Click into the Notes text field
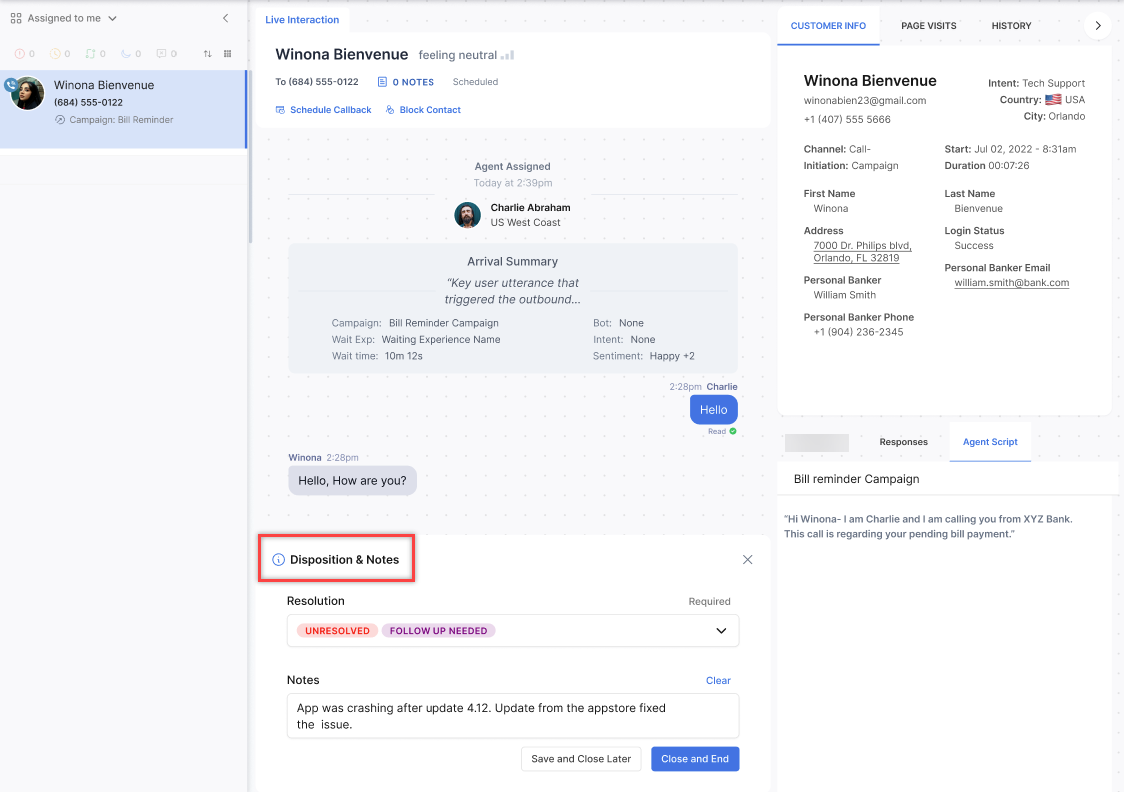 tap(512, 716)
